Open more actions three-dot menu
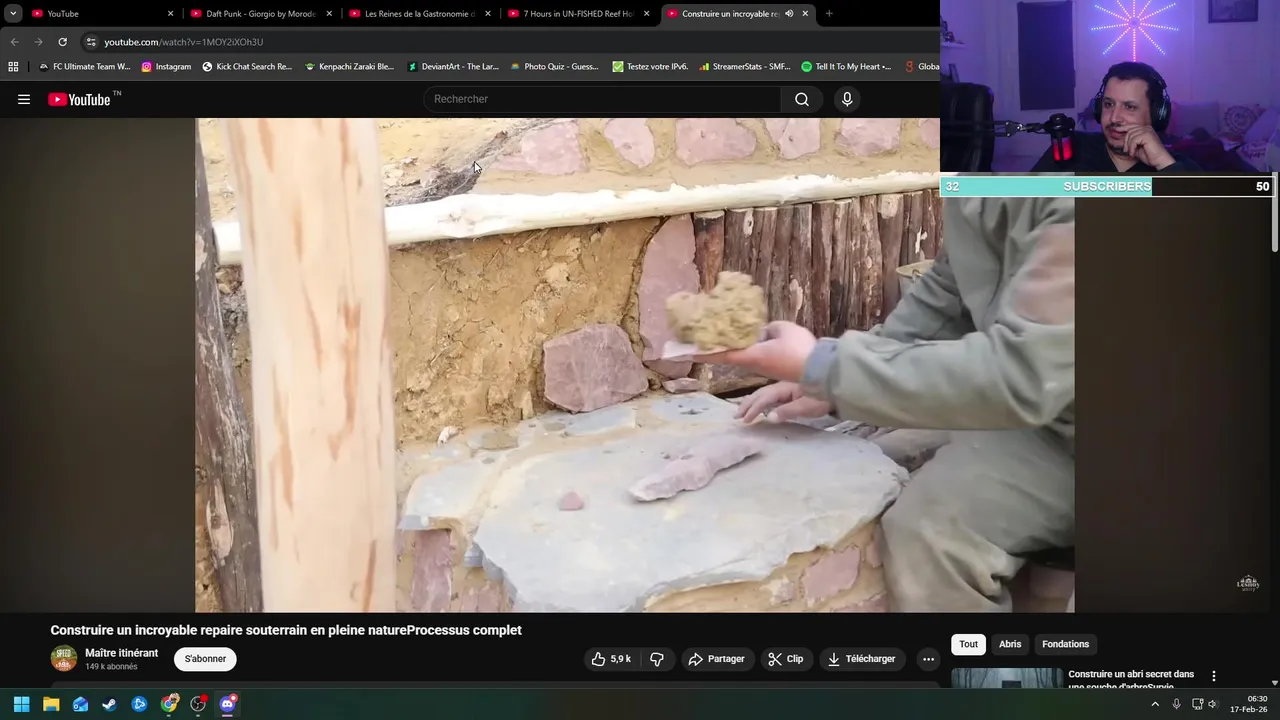 point(928,659)
